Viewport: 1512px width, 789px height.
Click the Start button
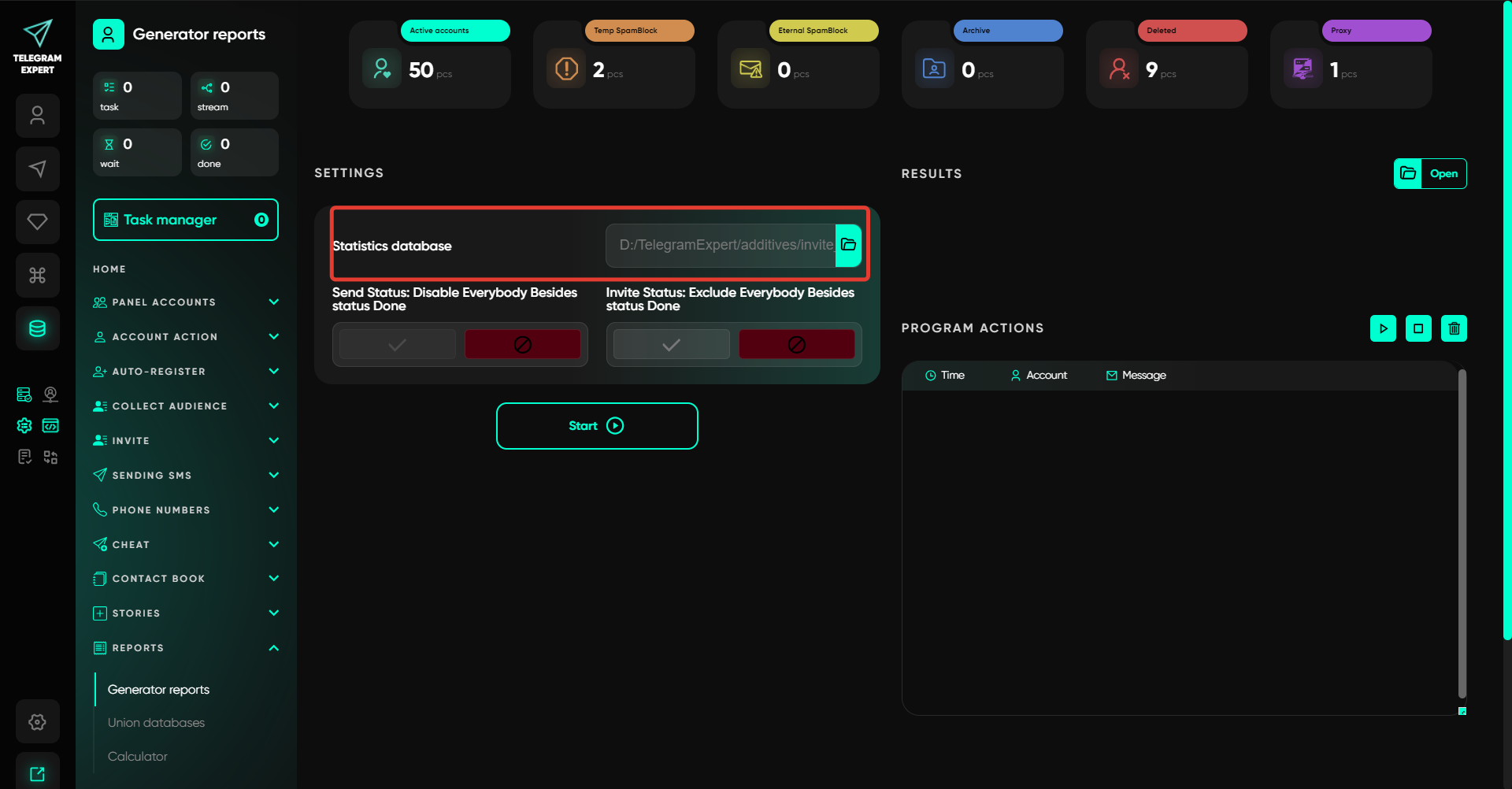pos(597,426)
